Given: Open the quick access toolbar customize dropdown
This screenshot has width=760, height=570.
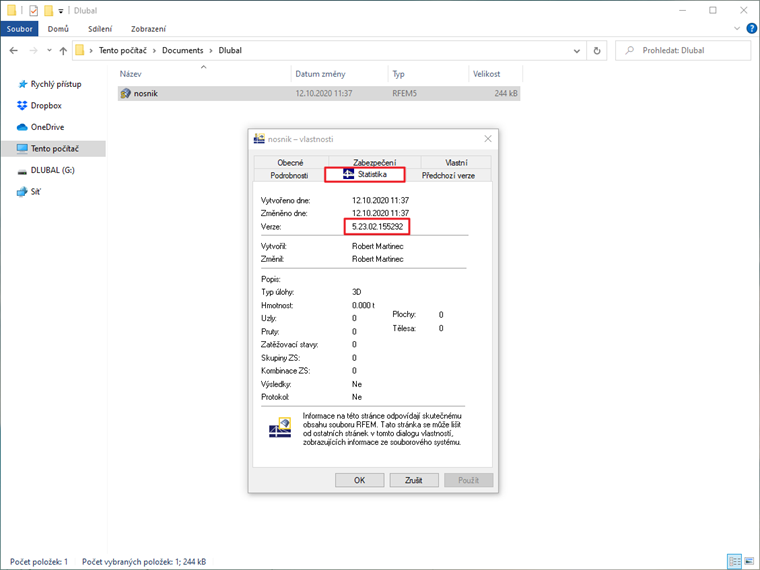Looking at the screenshot, I should click(x=61, y=11).
